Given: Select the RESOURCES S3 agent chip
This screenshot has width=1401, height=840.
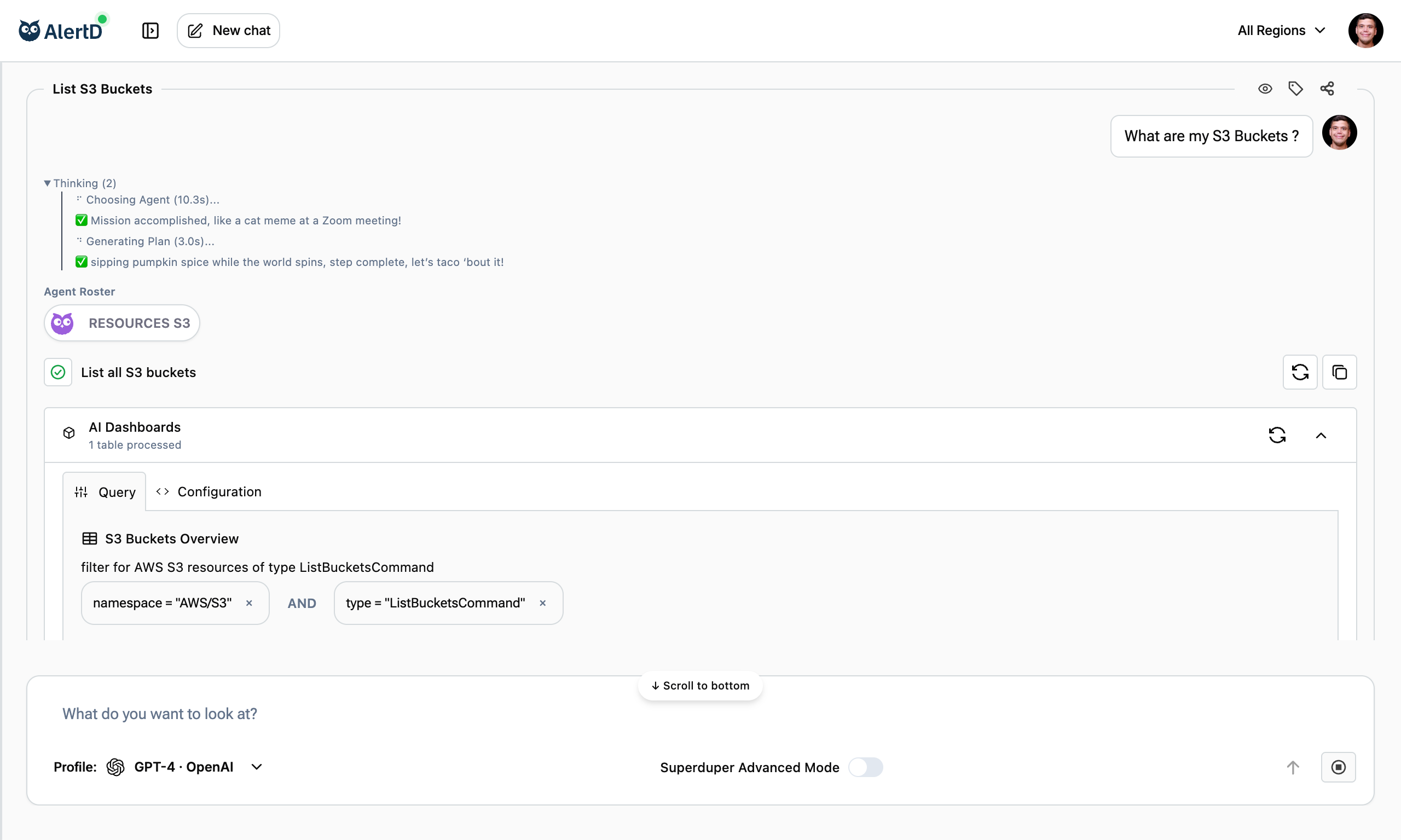Looking at the screenshot, I should [121, 323].
